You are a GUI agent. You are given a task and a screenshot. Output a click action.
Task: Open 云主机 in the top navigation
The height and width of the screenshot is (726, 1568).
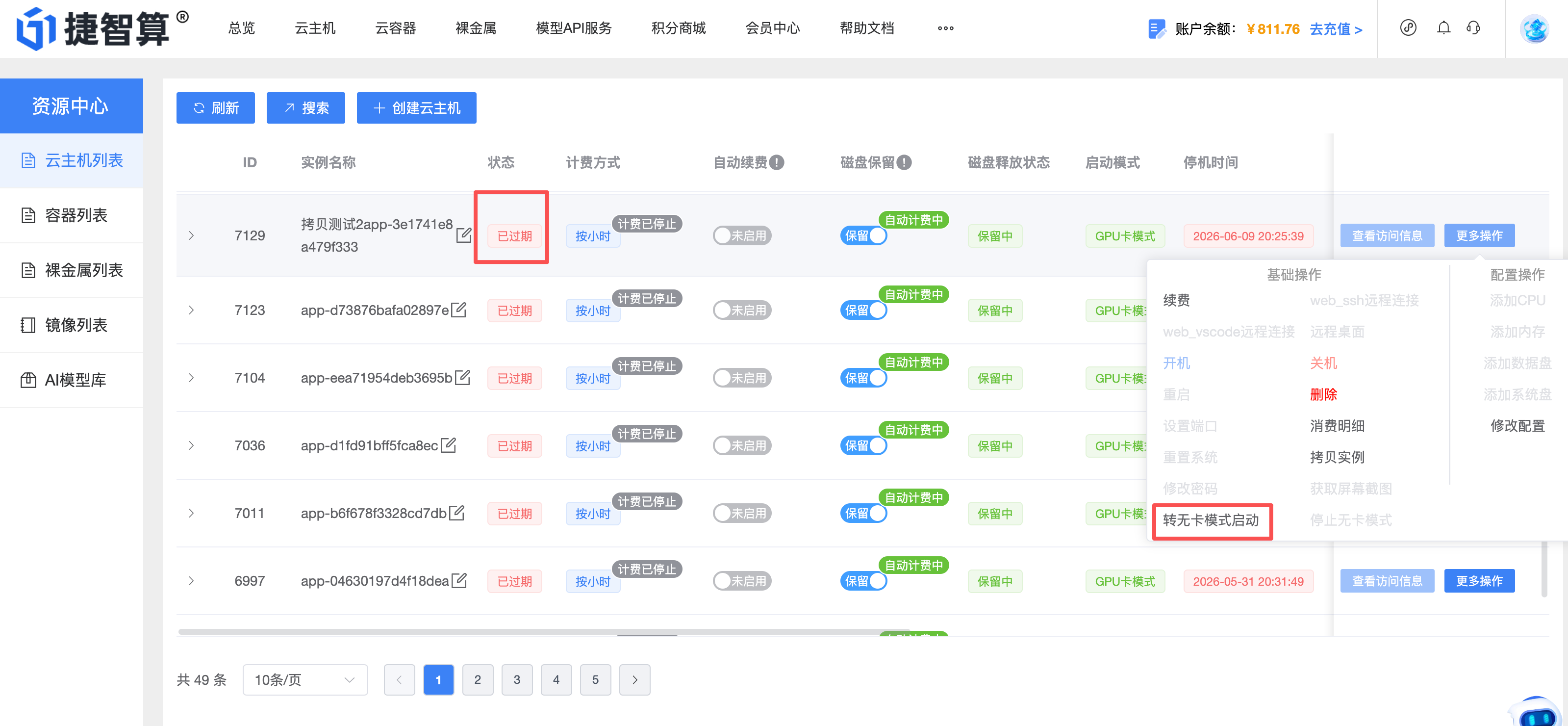click(x=315, y=28)
